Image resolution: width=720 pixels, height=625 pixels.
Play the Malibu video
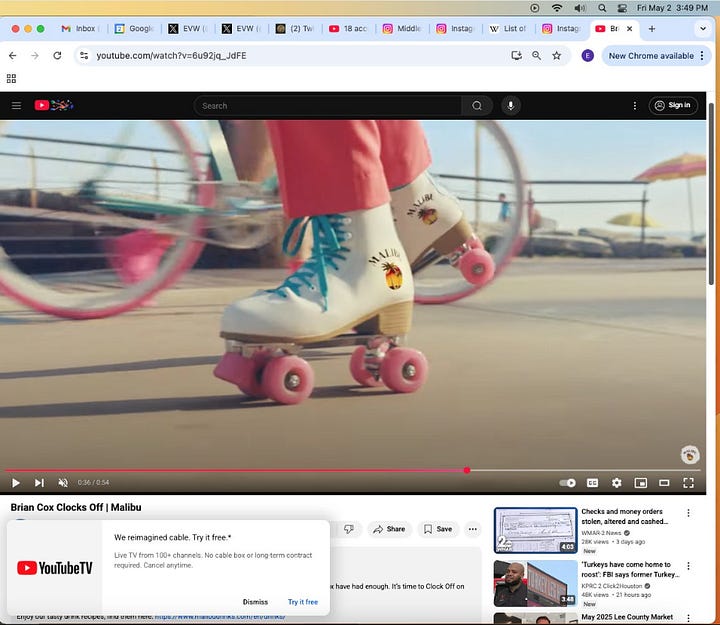[16, 483]
